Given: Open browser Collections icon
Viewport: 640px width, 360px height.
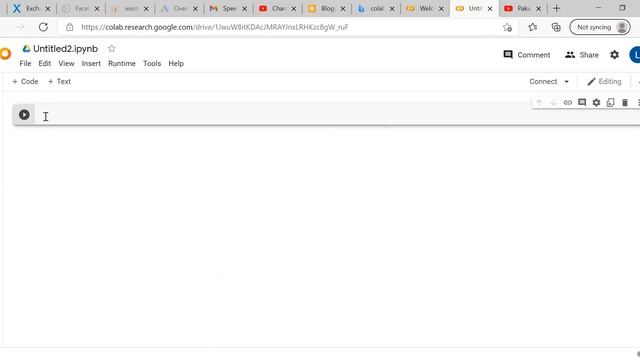Looking at the screenshot, I should point(556,27).
